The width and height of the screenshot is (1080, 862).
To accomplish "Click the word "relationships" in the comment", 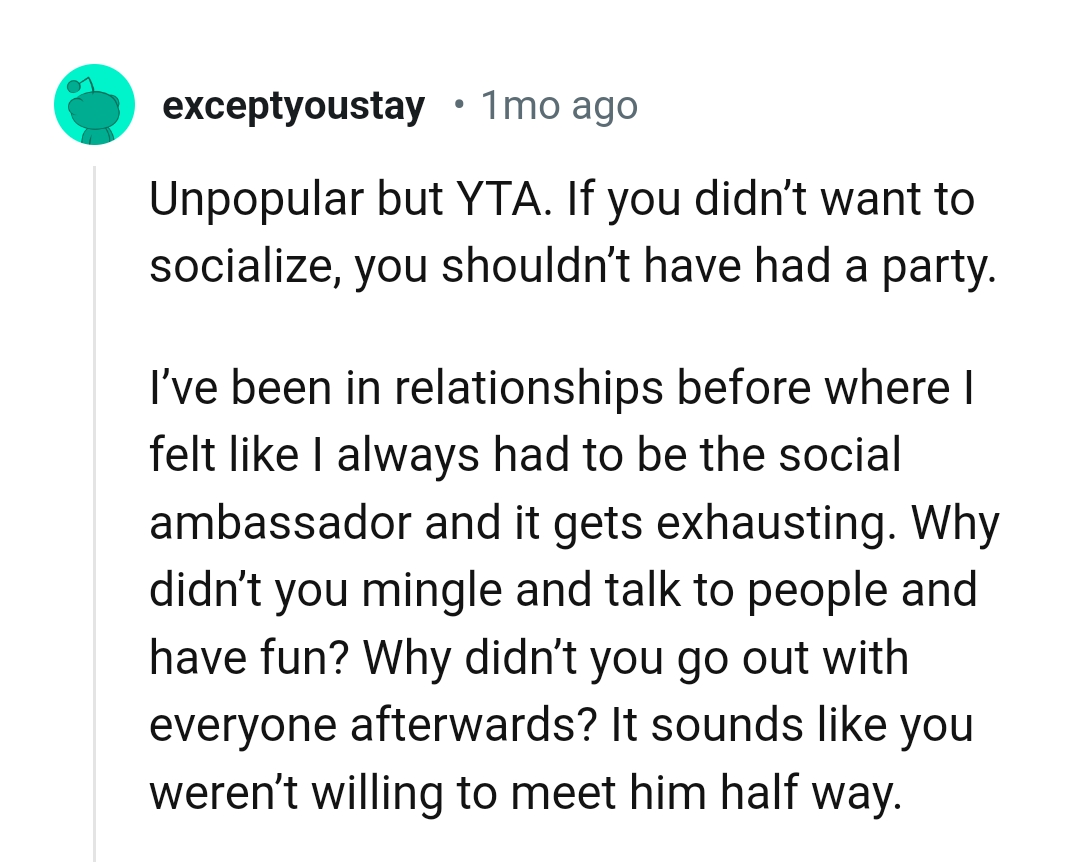I will pos(529,387).
